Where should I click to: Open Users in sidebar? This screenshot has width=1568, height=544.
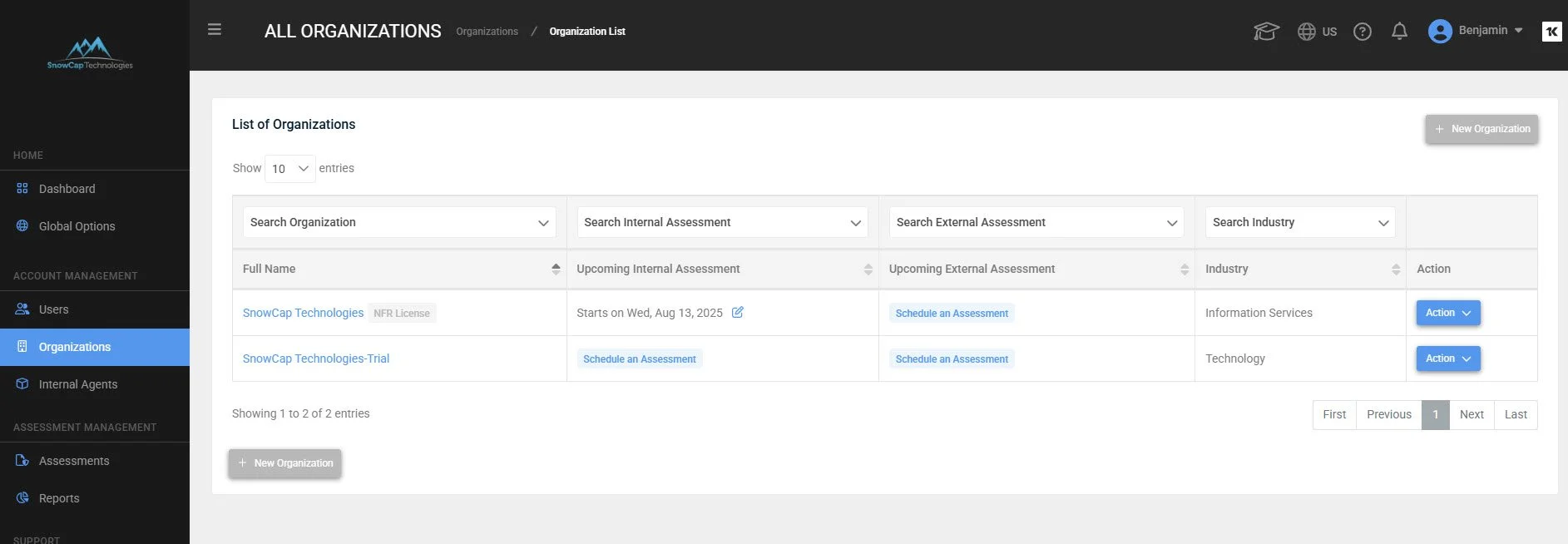pyautogui.click(x=95, y=309)
